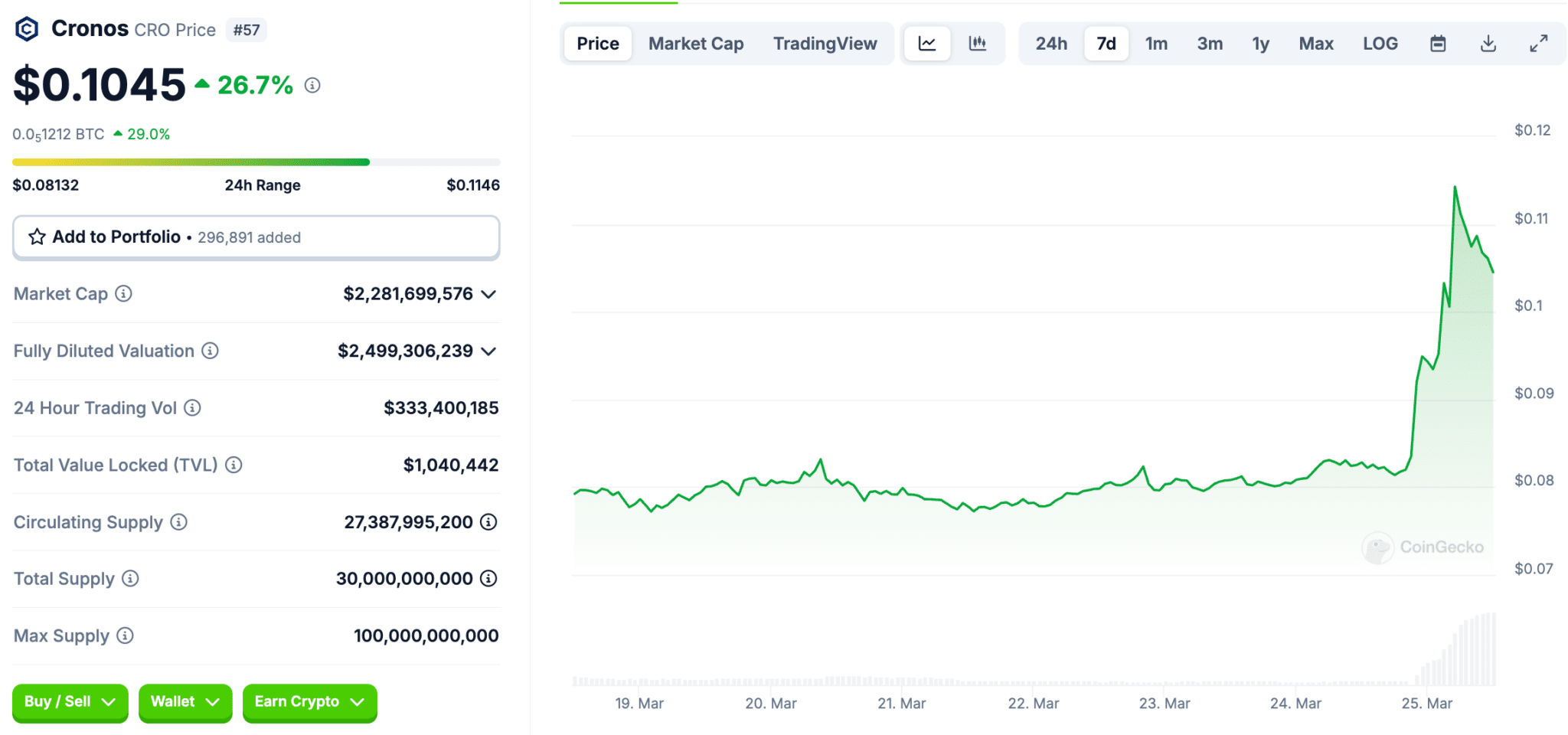Set chart range to 1m
Image resolution: width=1568 pixels, height=735 pixels.
click(x=1156, y=44)
